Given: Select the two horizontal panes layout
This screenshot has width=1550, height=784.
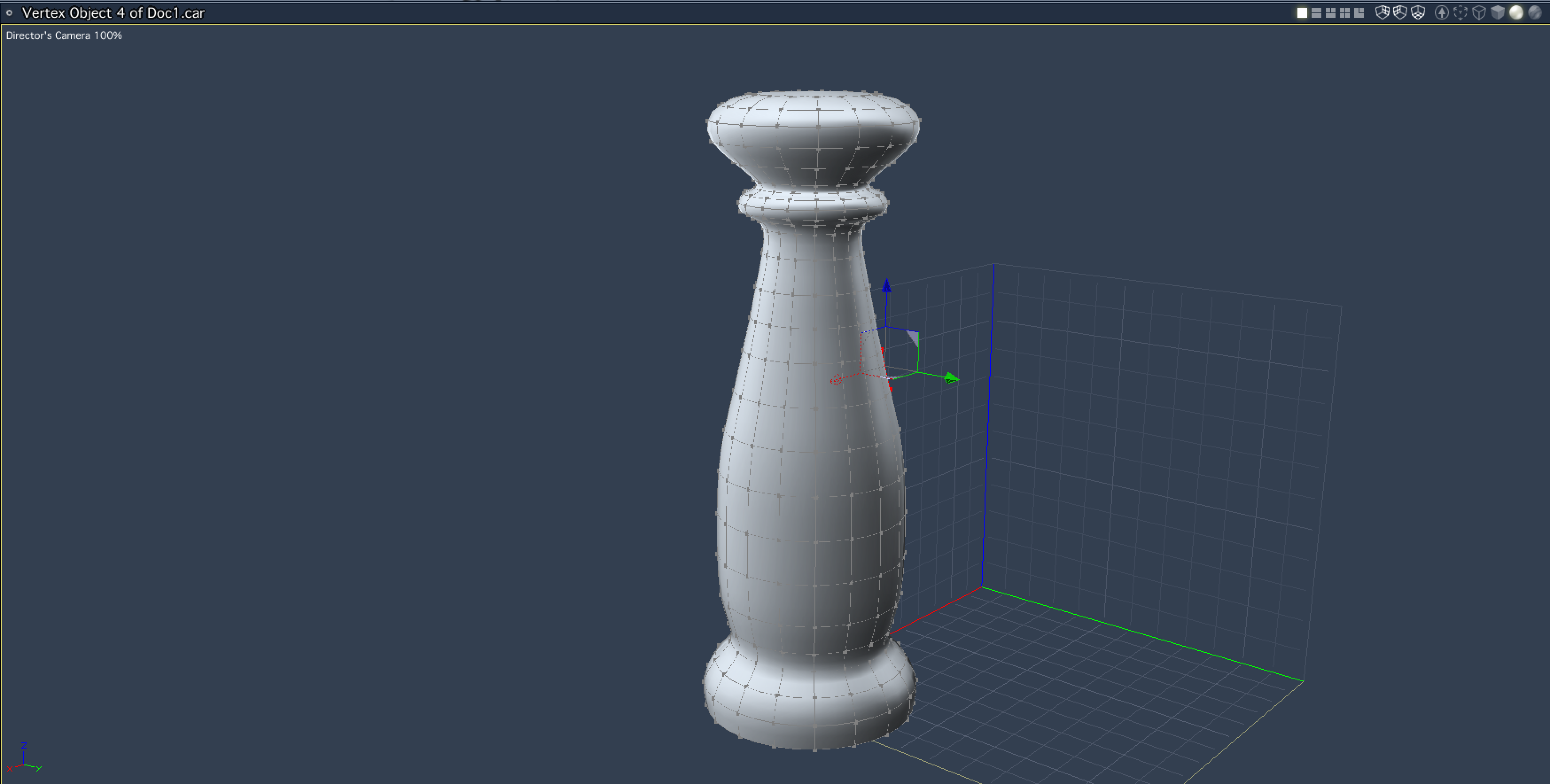Looking at the screenshot, I should pyautogui.click(x=1316, y=13).
